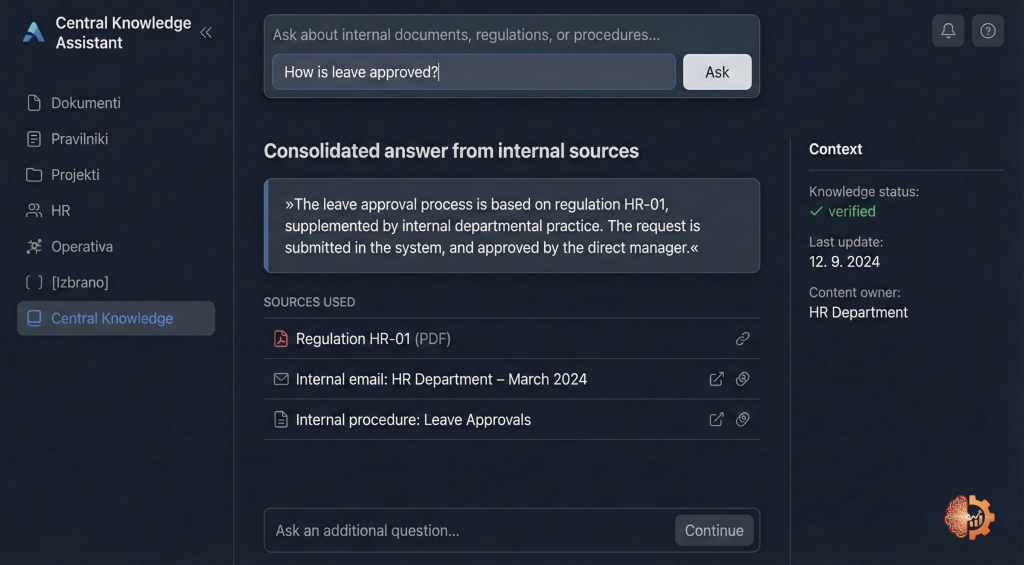Collapse the sidebar with double chevron

(206, 32)
